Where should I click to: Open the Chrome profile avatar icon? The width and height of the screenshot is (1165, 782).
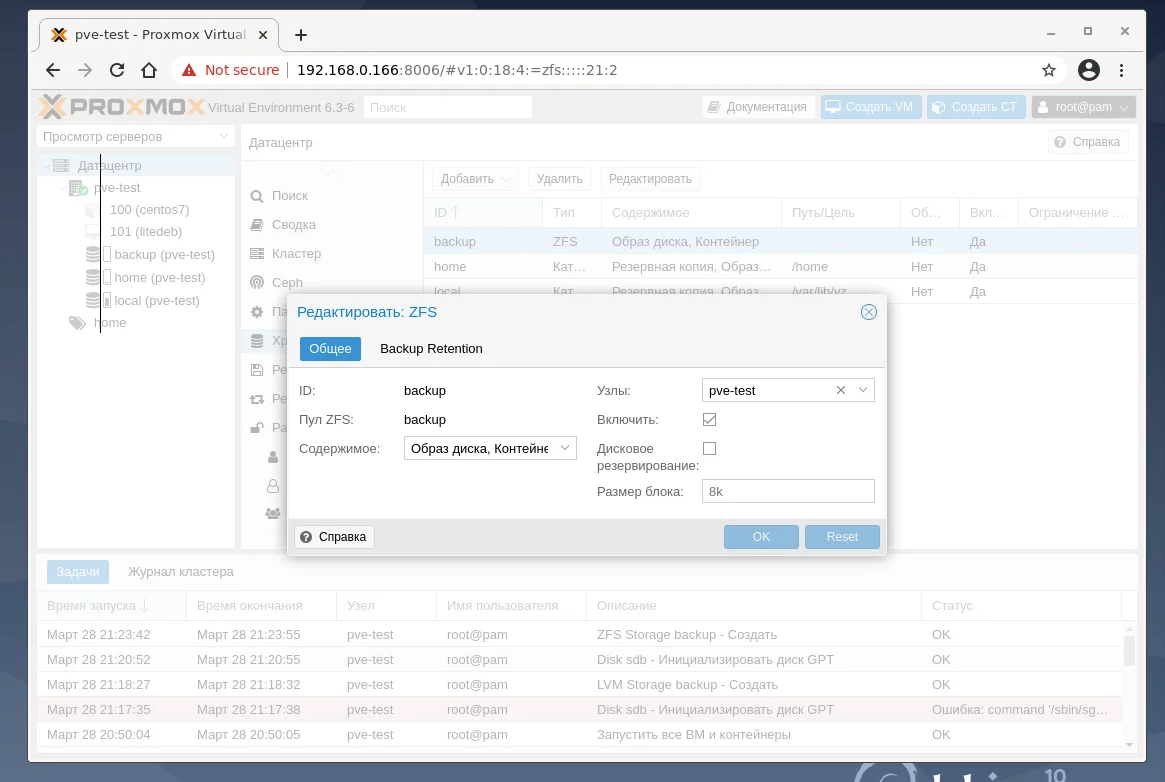pyautogui.click(x=1088, y=70)
